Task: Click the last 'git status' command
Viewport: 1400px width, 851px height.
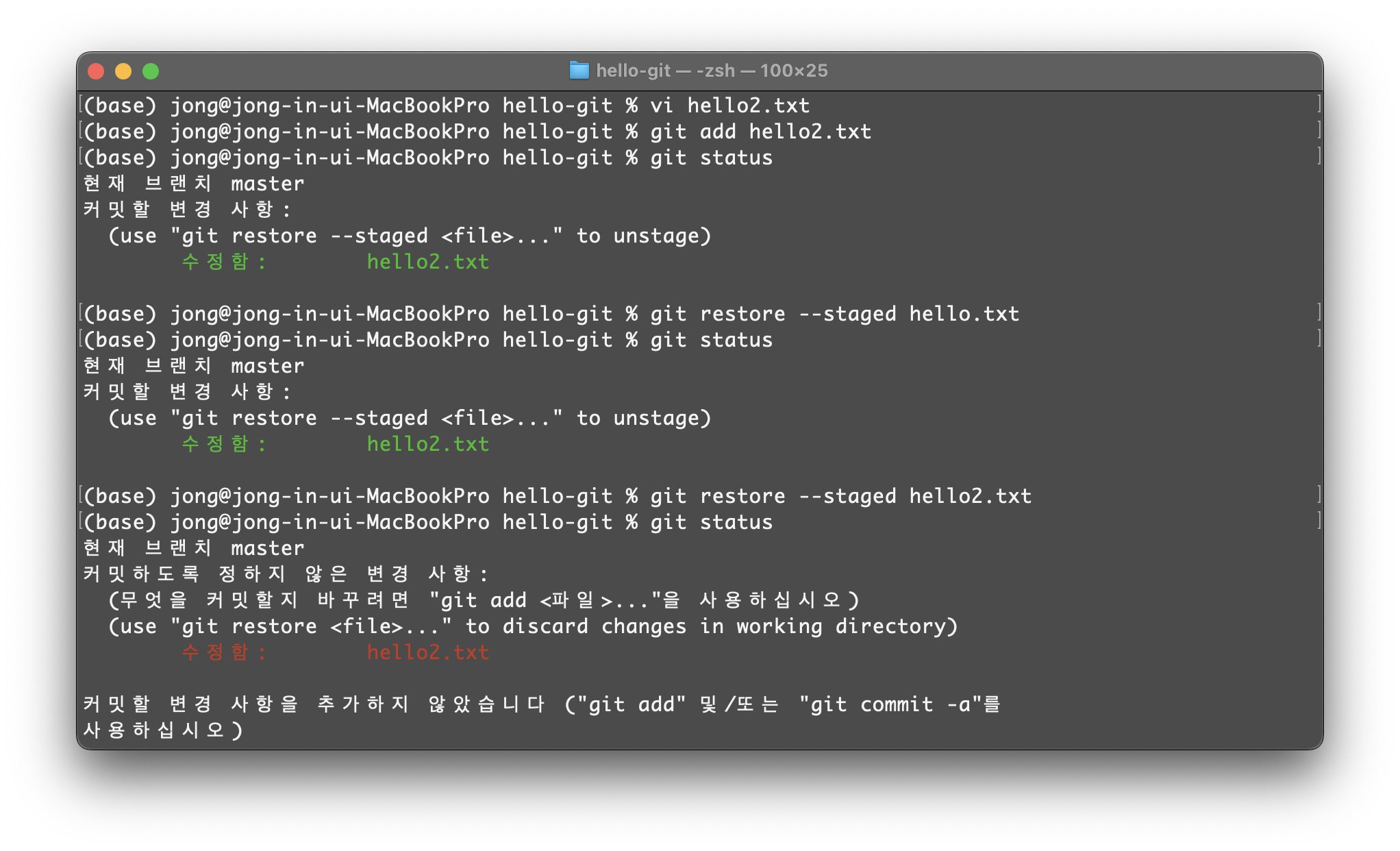Action: click(711, 522)
